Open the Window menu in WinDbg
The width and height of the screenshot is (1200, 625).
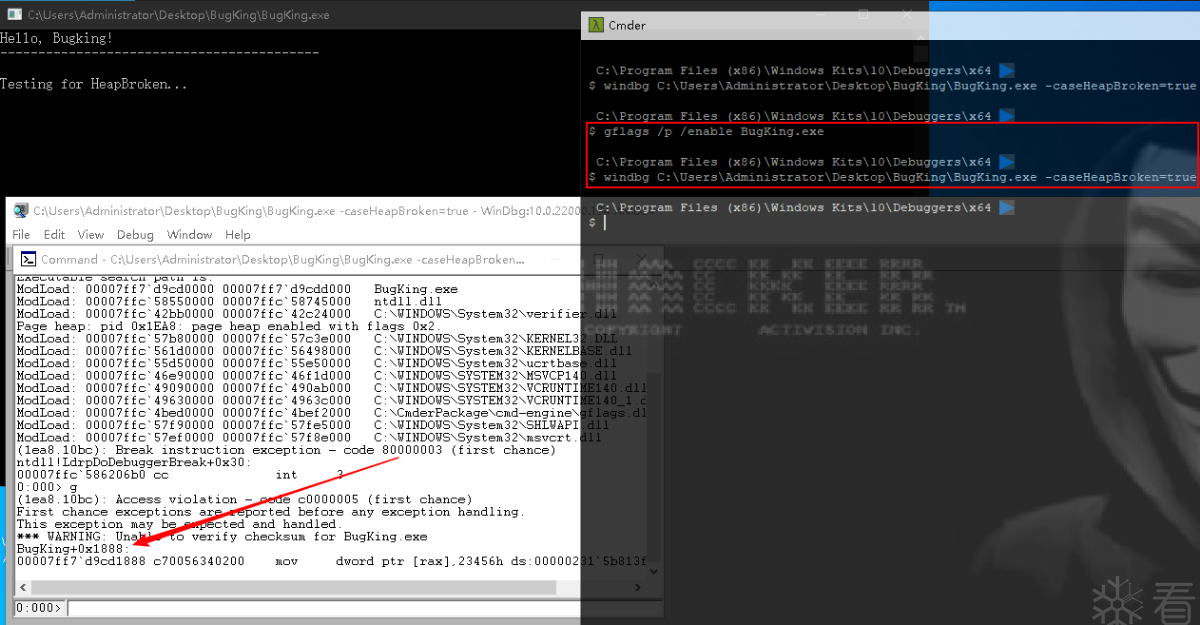(x=189, y=235)
